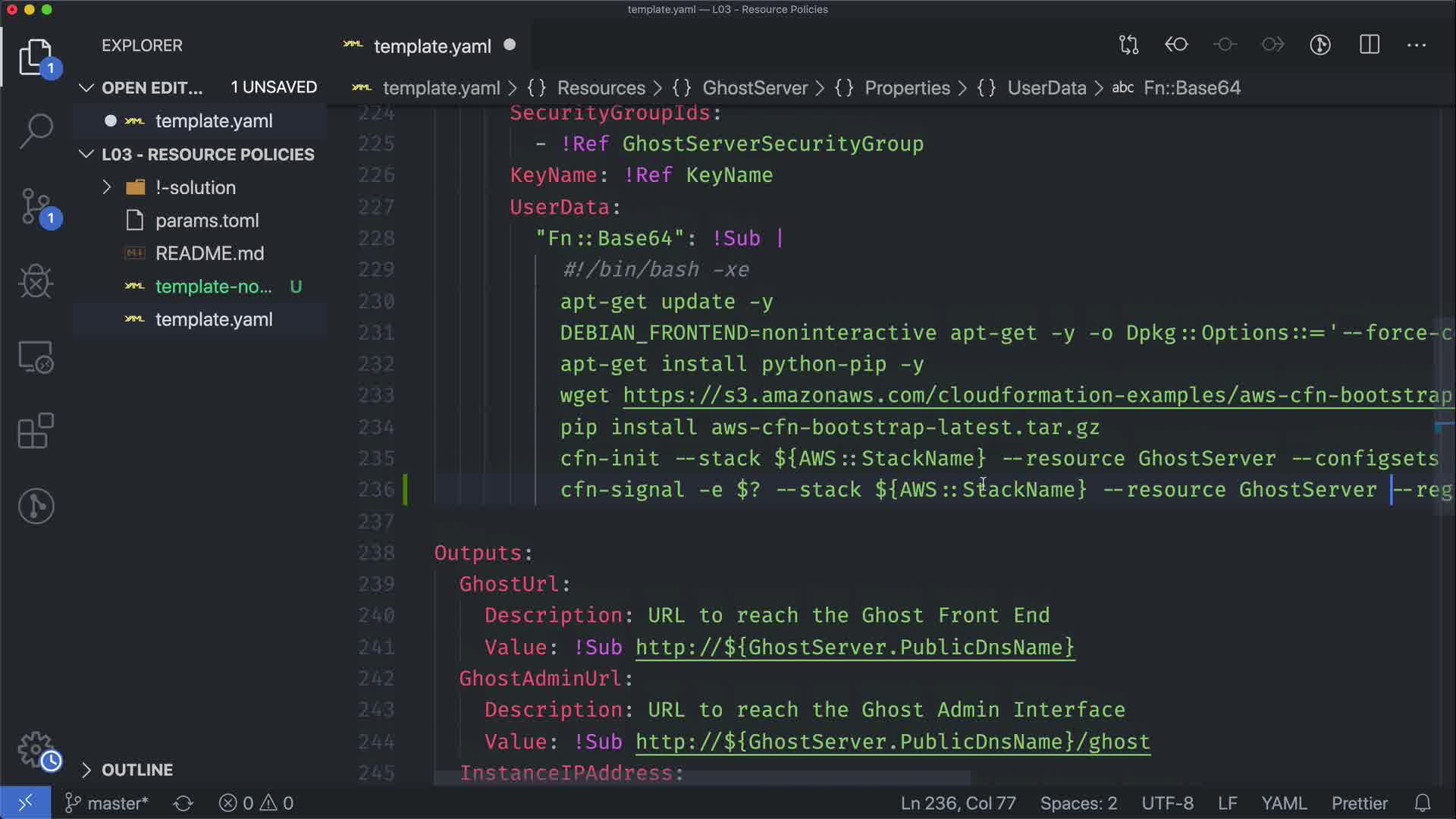Click the Compare Changes icon in editor toolbar
The width and height of the screenshot is (1456, 819).
coord(1128,45)
